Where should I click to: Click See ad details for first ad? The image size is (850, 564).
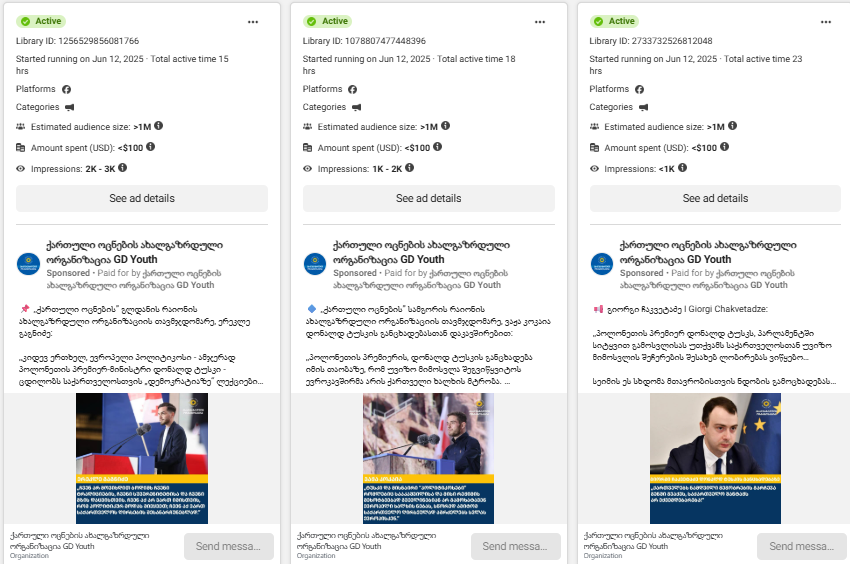click(142, 198)
